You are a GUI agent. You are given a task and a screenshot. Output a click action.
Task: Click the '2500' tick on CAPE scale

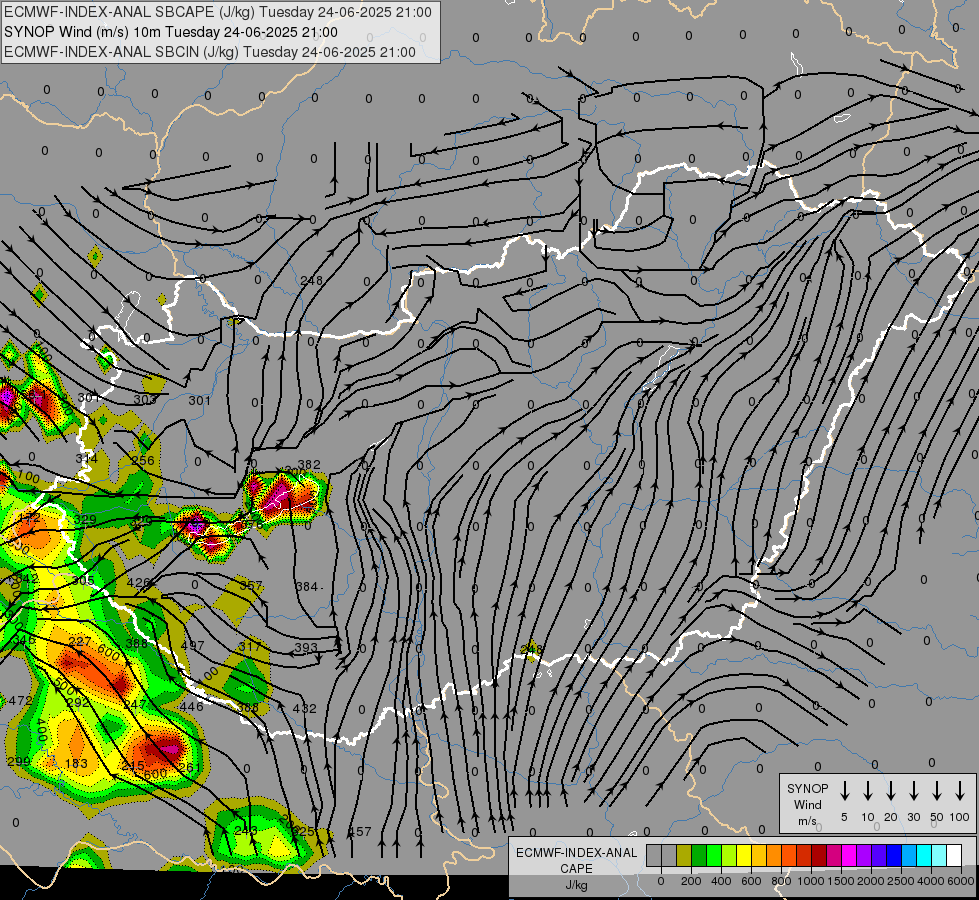pyautogui.click(x=901, y=881)
